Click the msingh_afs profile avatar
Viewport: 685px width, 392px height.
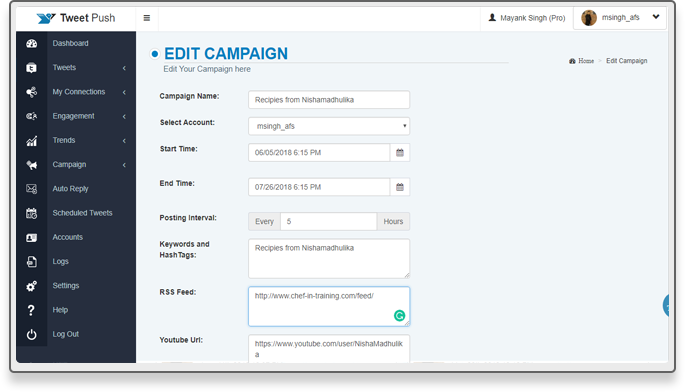(x=589, y=18)
